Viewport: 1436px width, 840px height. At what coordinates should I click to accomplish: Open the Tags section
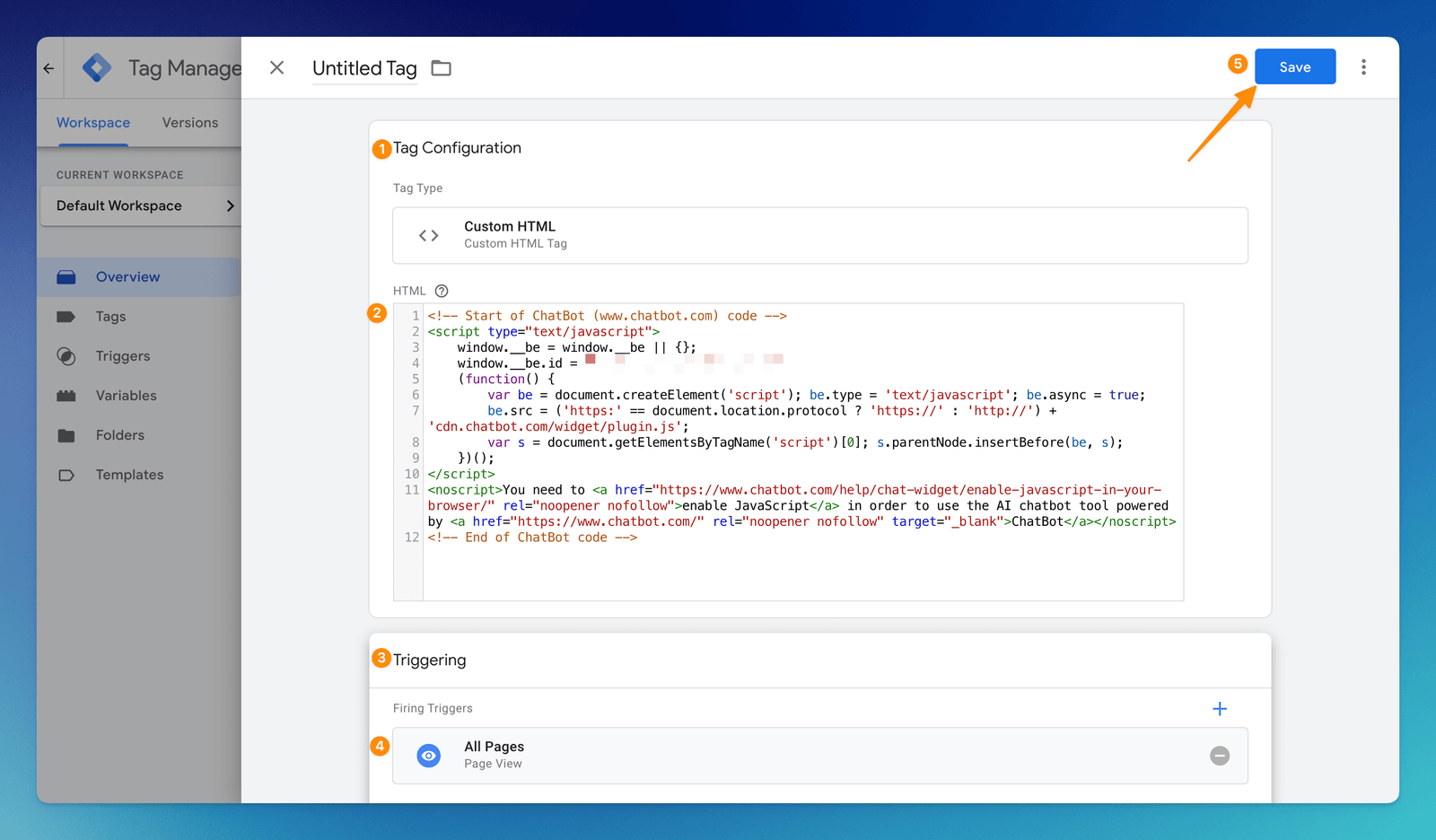coord(110,317)
